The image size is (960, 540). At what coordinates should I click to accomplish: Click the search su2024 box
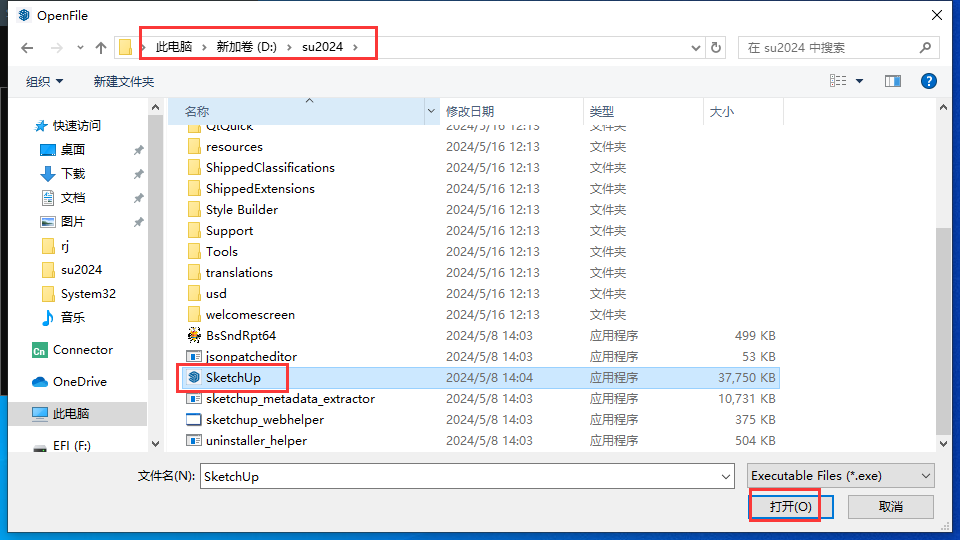tap(838, 48)
